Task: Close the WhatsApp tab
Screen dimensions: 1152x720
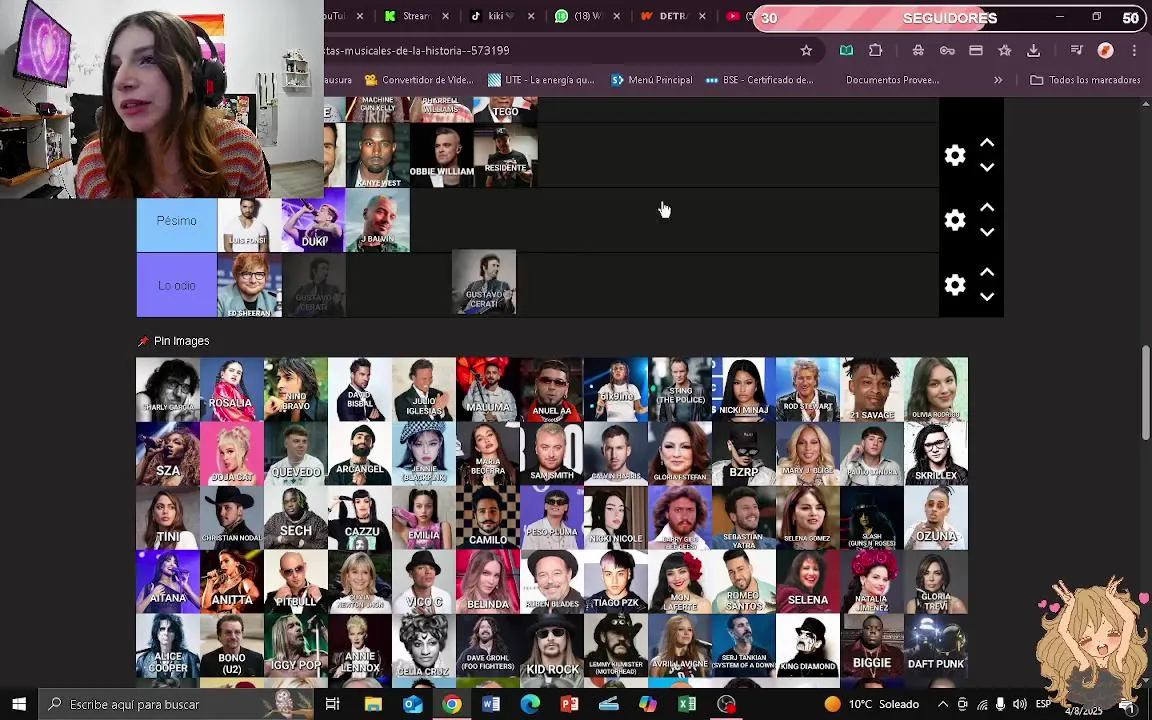Action: [x=616, y=15]
